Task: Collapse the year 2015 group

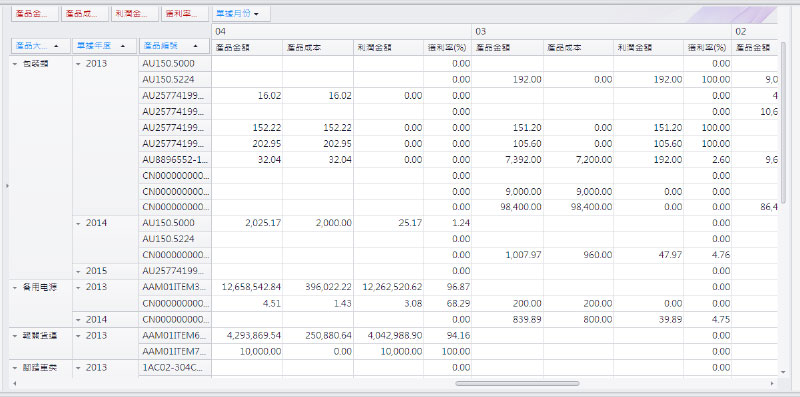Action: pos(78,271)
